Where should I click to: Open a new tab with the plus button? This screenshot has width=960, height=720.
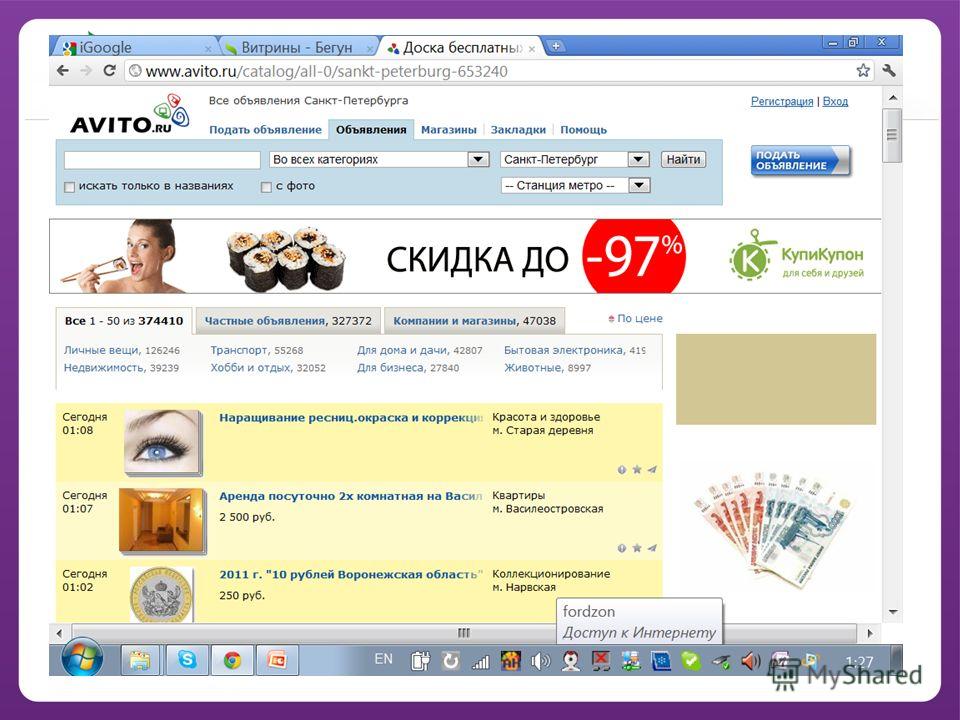coord(555,46)
